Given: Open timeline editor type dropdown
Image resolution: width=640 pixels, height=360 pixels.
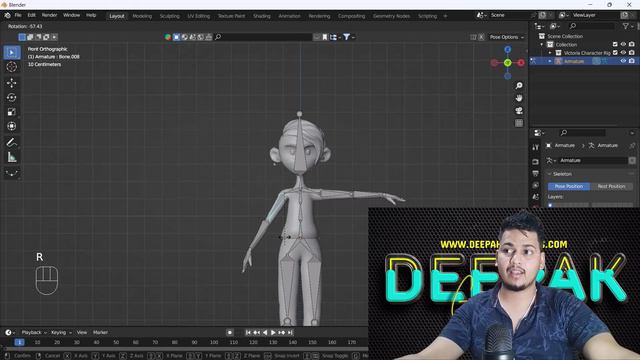Looking at the screenshot, I should pos(10,333).
